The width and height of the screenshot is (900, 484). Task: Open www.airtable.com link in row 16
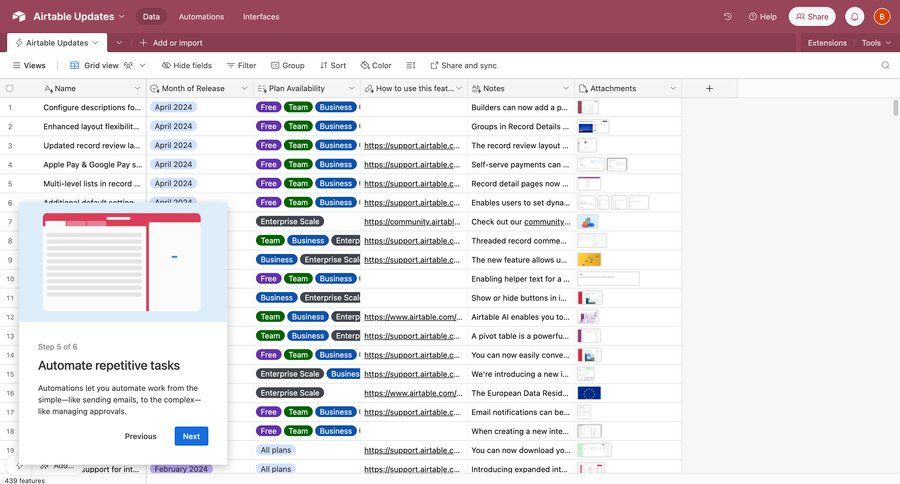pyautogui.click(x=413, y=393)
